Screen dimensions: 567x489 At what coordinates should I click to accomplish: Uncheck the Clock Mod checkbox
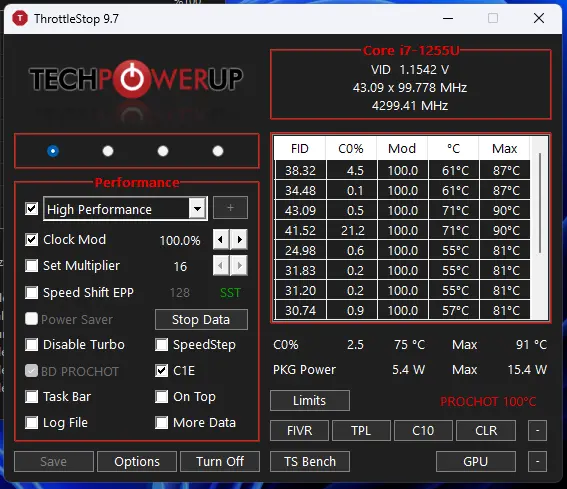(31, 239)
